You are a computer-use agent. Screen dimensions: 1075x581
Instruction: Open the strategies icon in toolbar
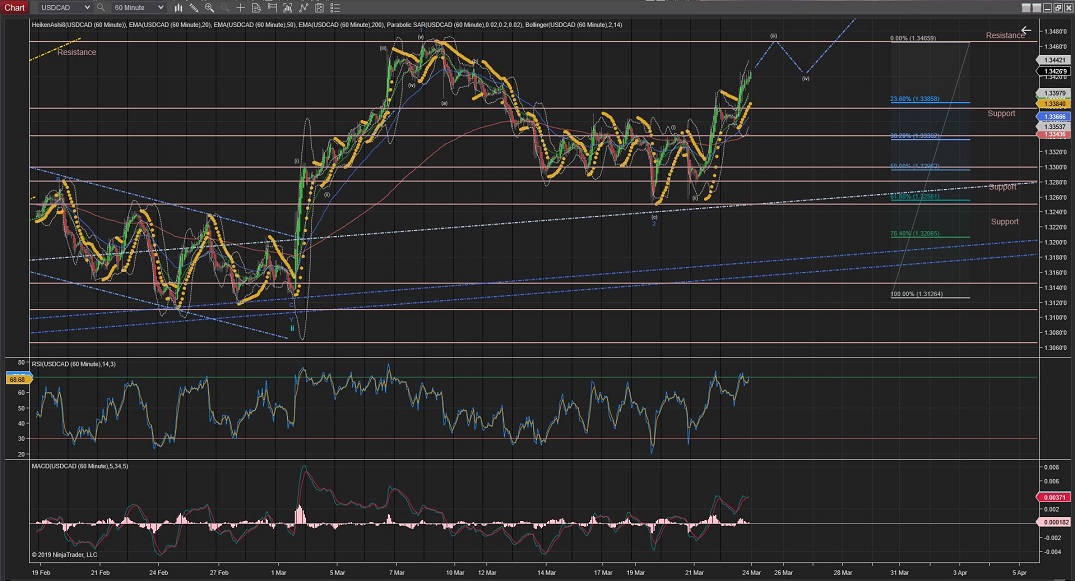(x=302, y=7)
